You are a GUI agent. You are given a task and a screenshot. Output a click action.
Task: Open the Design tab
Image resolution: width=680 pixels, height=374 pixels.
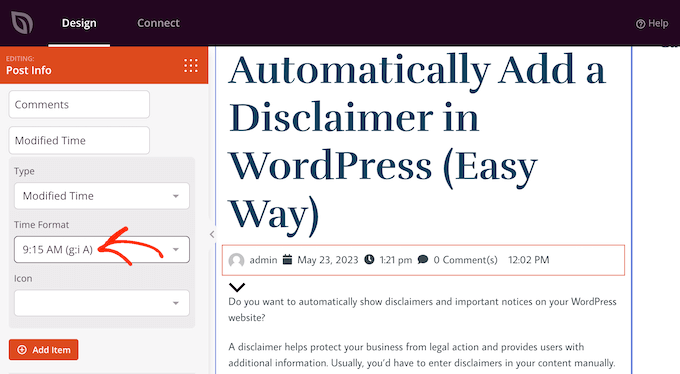pos(79,23)
